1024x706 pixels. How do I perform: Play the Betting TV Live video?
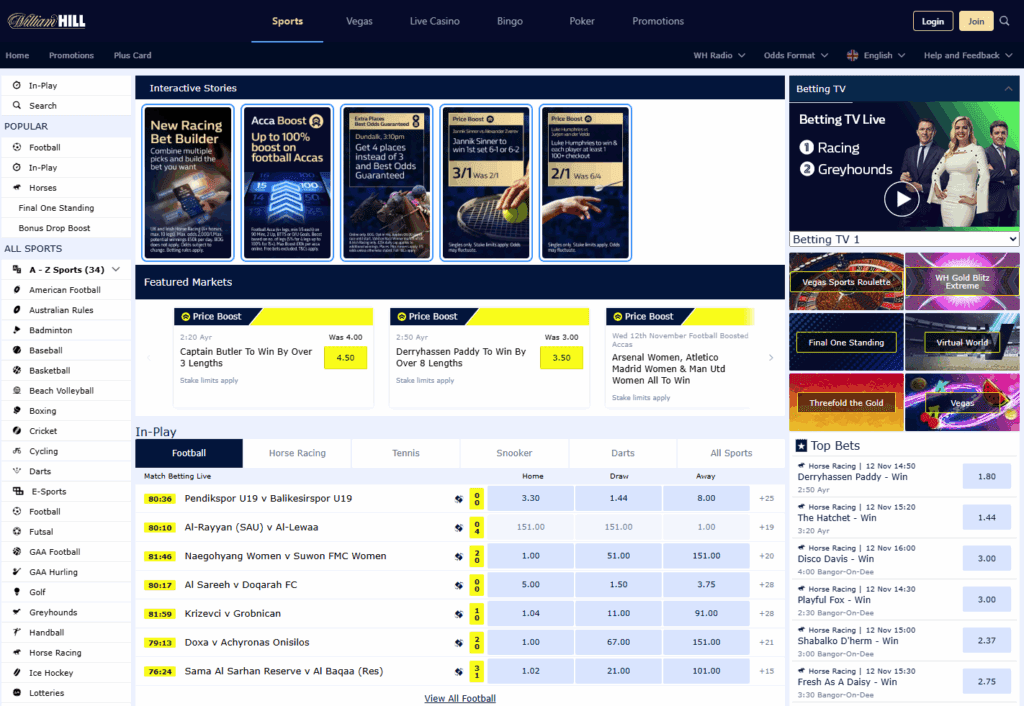coord(901,198)
